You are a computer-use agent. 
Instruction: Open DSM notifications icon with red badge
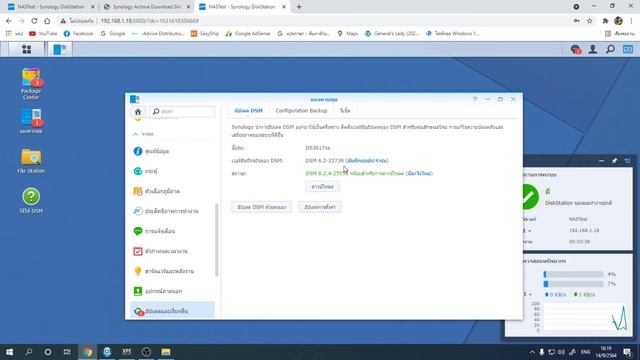[576, 49]
